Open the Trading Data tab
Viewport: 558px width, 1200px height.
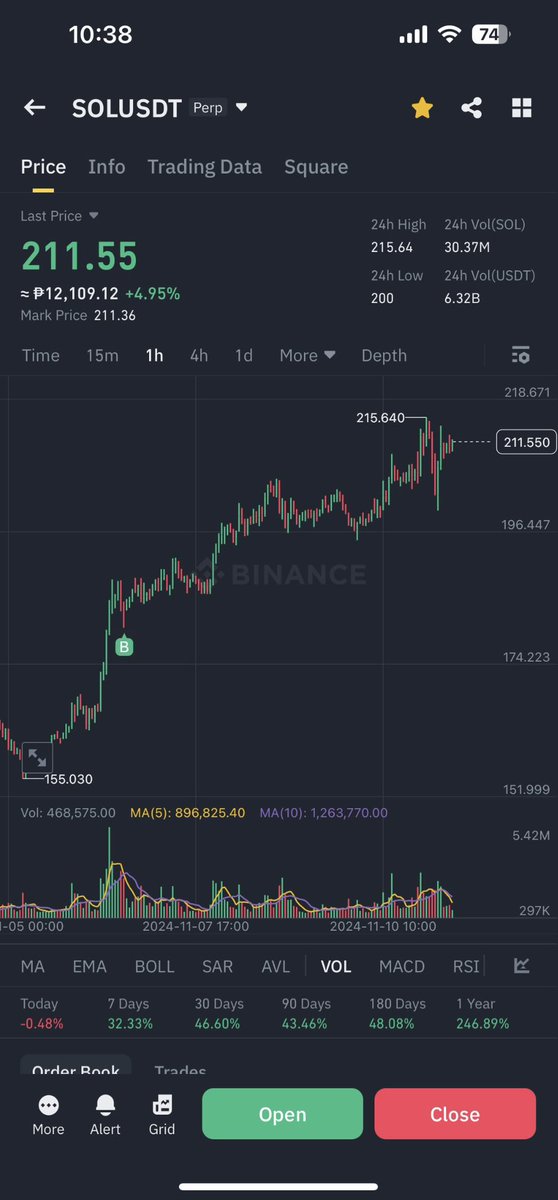204,167
